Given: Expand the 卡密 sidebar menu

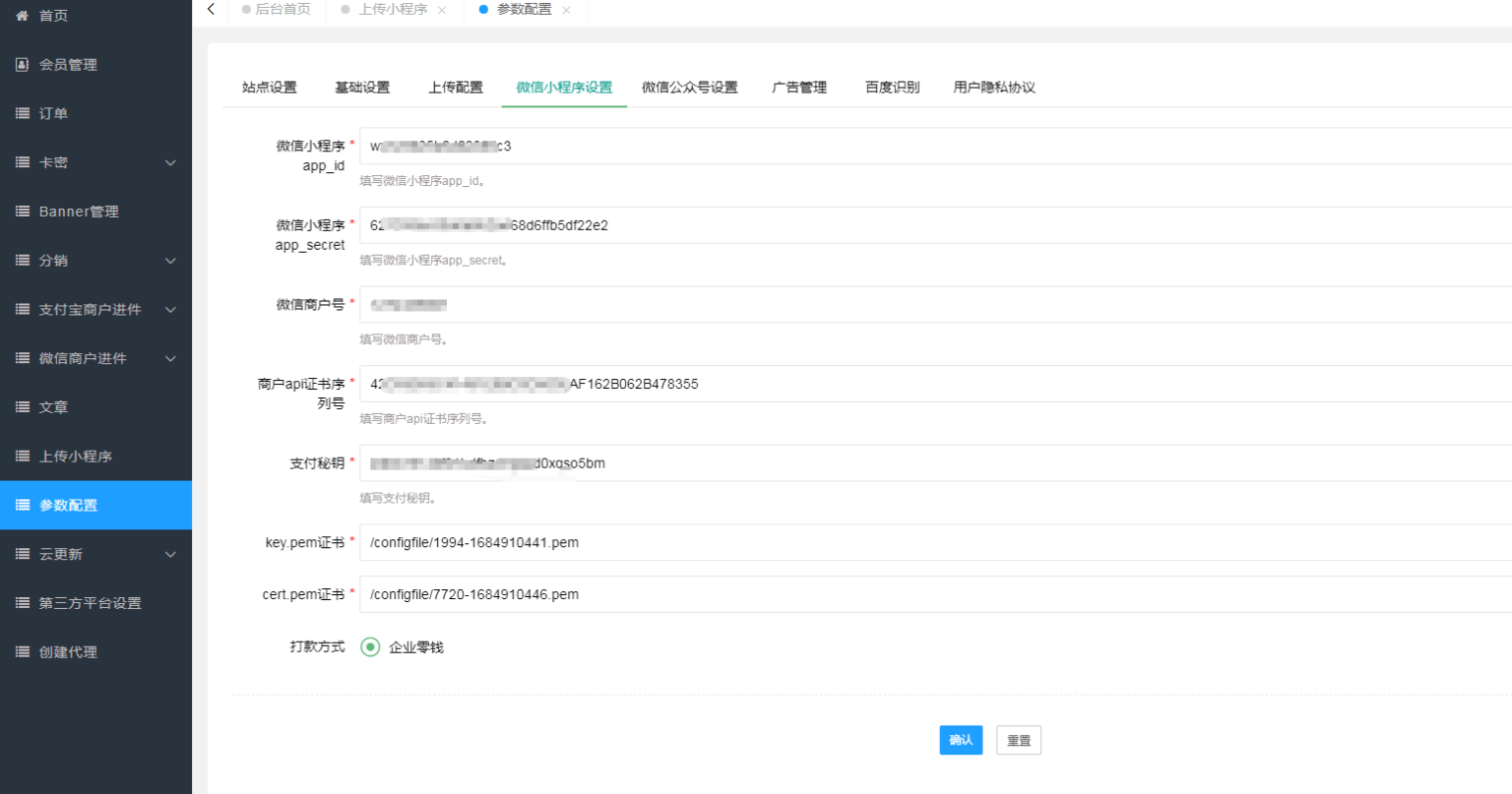Looking at the screenshot, I should [169, 162].
